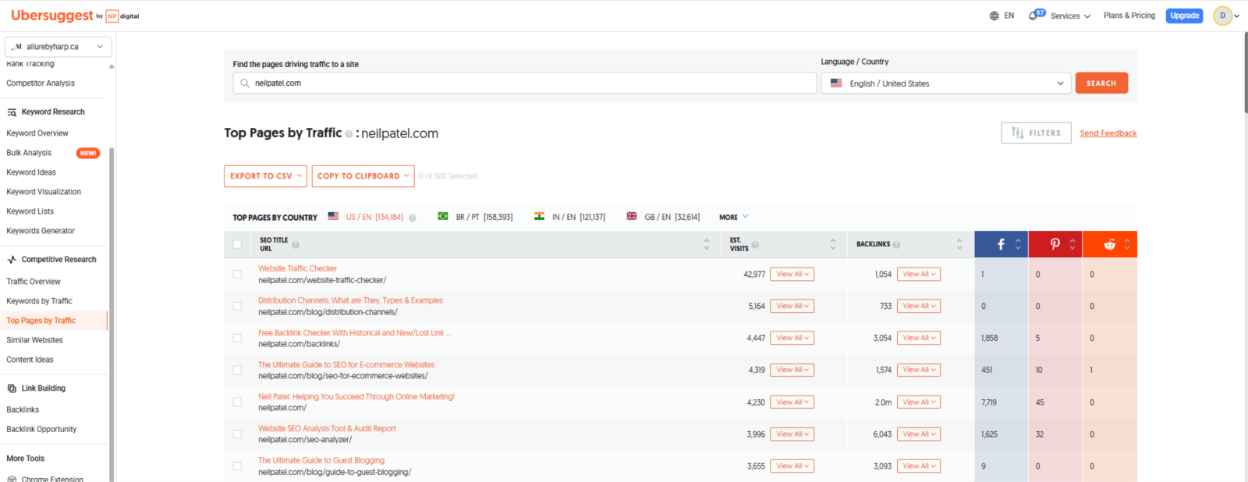This screenshot has height=482, width=1248.
Task: Open Keyword Overview in sidebar
Action: pos(38,133)
